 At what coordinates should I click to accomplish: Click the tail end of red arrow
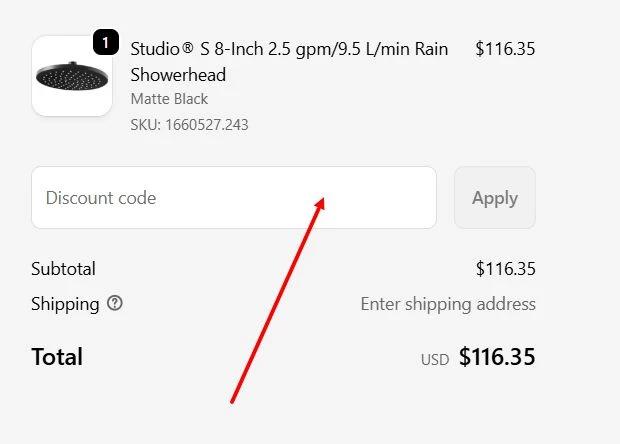(x=232, y=402)
